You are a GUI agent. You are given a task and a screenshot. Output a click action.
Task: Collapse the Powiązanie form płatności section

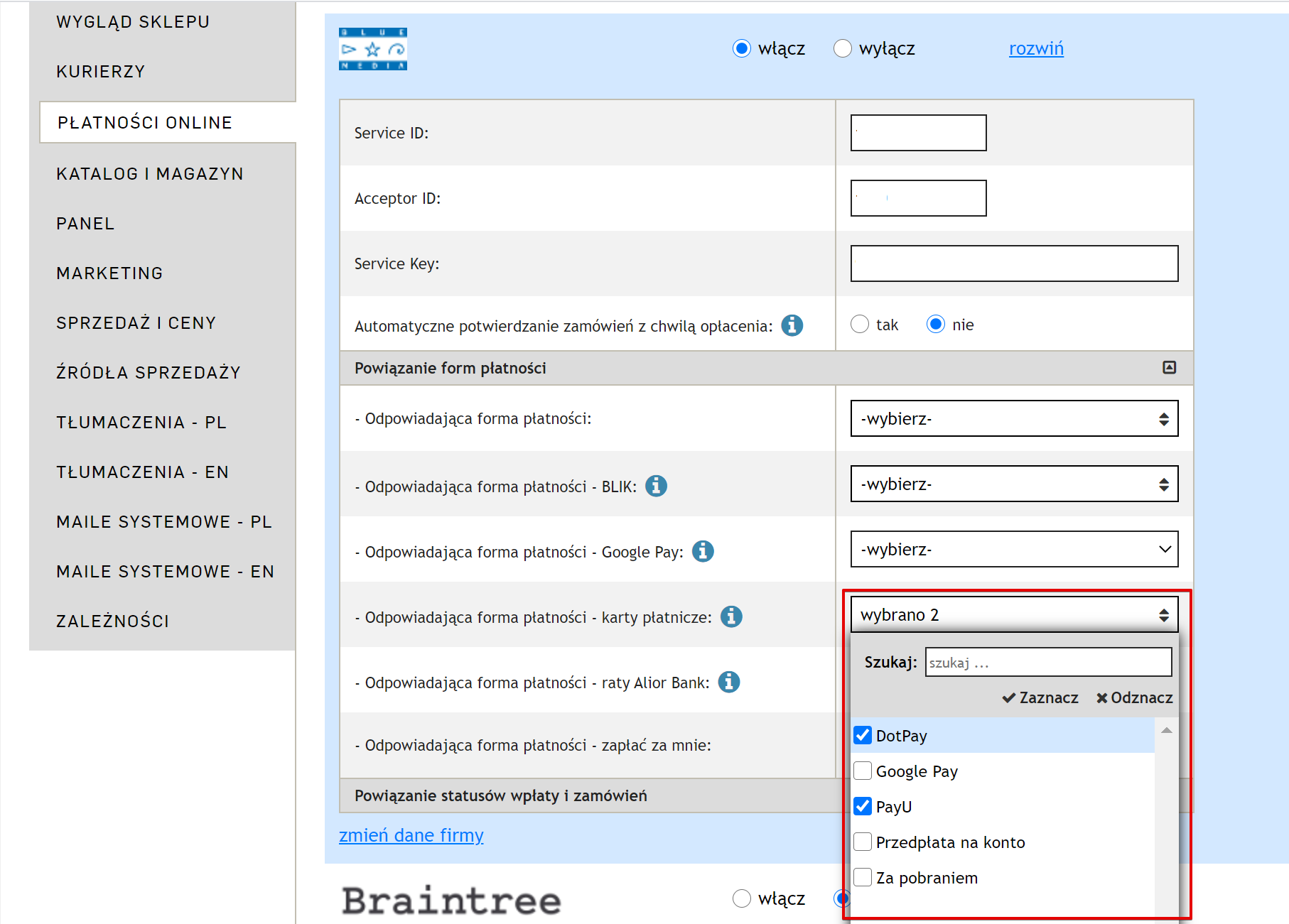[x=1169, y=367]
